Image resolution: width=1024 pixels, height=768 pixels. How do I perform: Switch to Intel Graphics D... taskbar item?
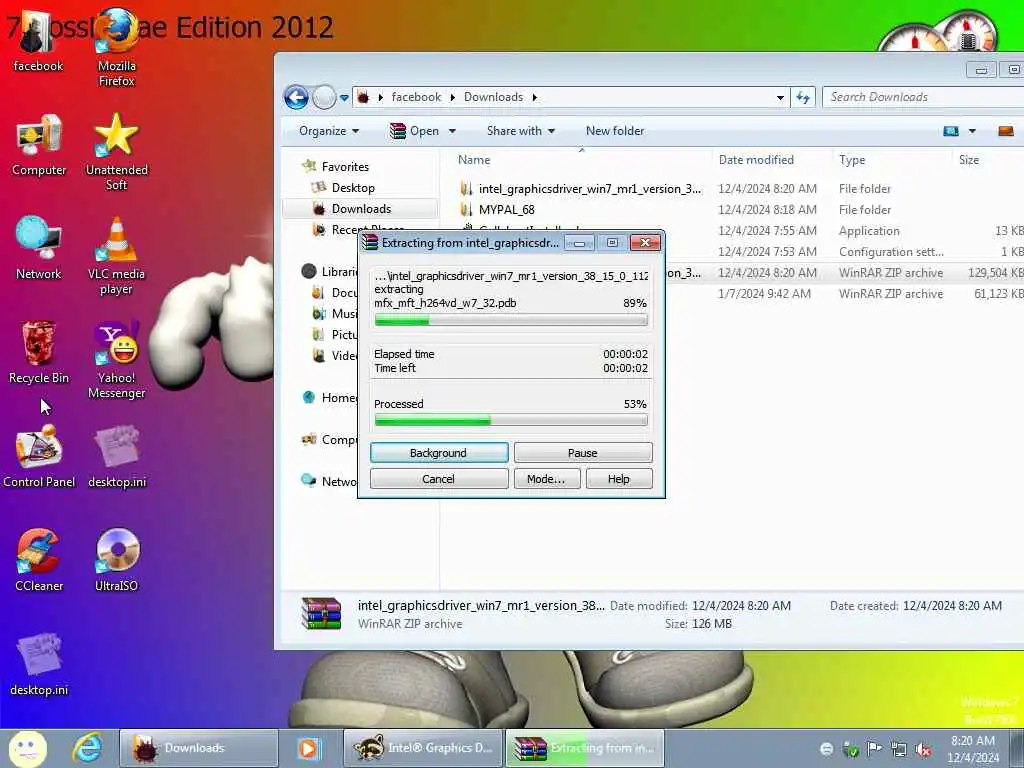tap(424, 748)
